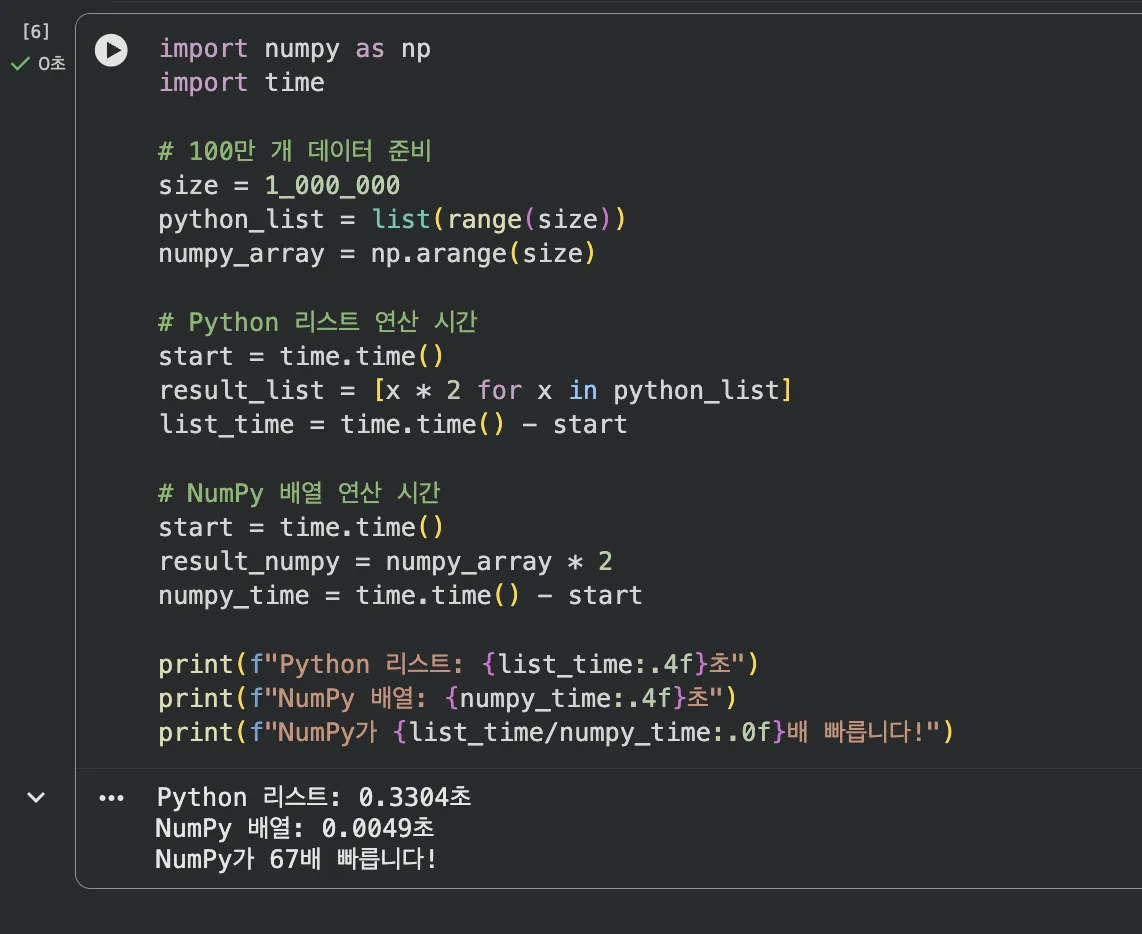Screen dimensions: 1142x934
Task: Collapse the cell output with chevron
Action: 36,797
